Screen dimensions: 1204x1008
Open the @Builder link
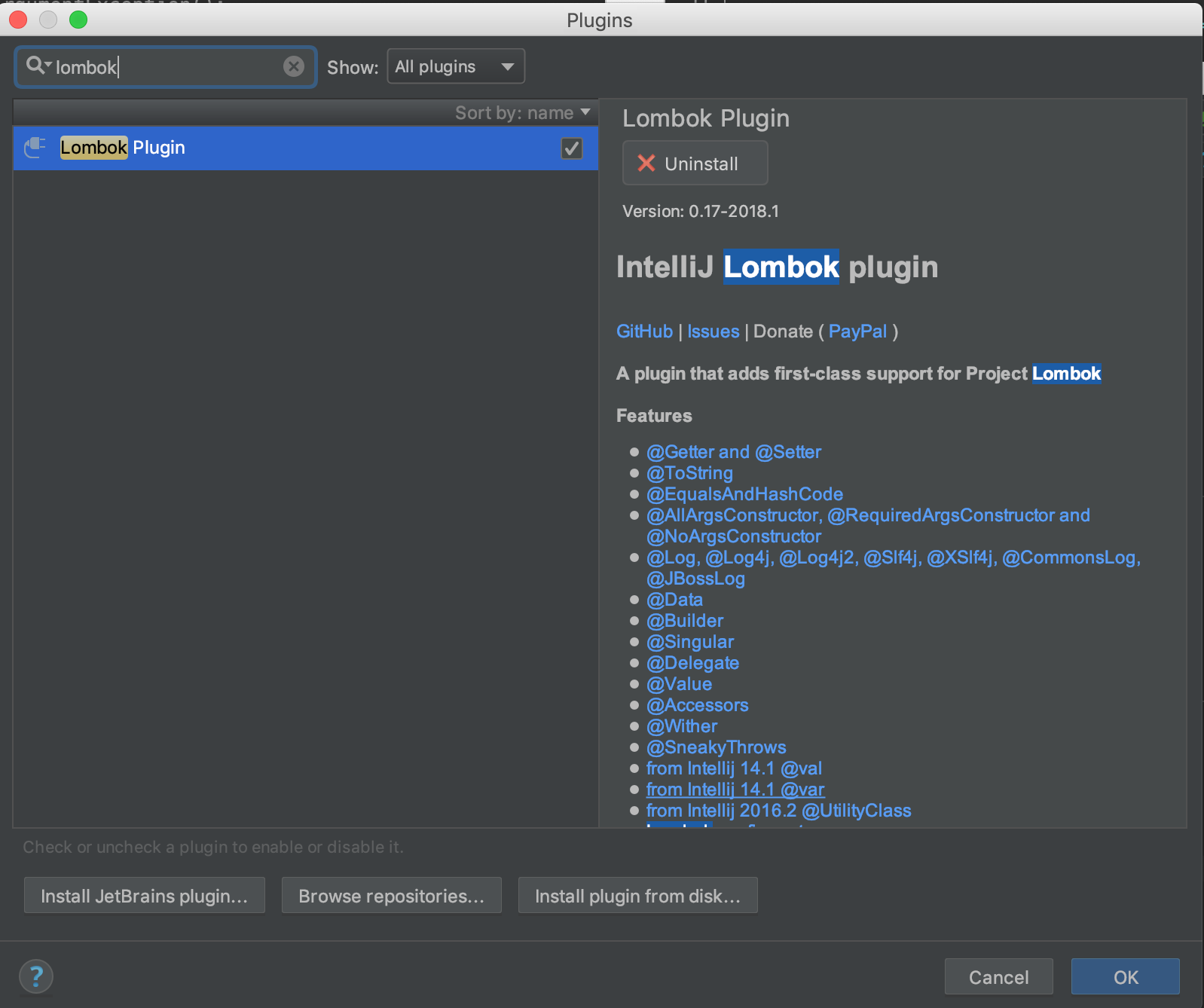pos(685,621)
